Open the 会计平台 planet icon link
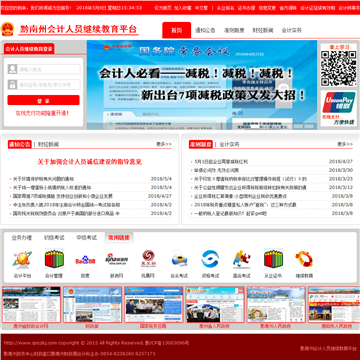Viewport: 360px width, 360px height. pyautogui.click(x=22, y=260)
